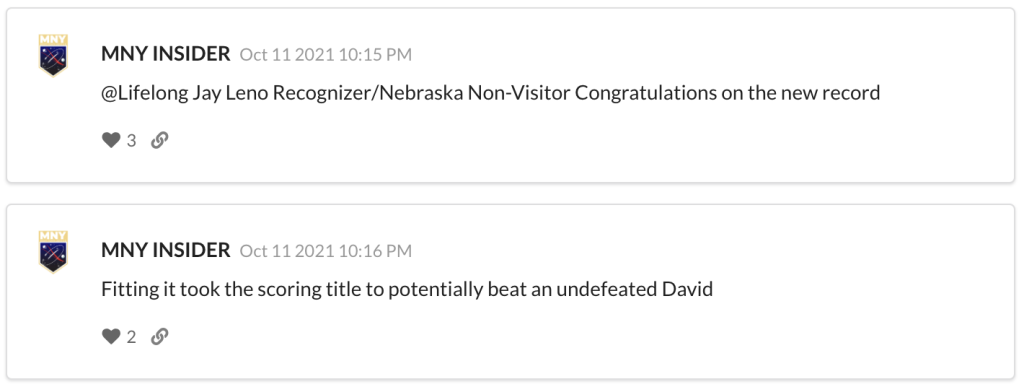Click the 'Congratulations on the new record' text
This screenshot has width=1024, height=387.
728,93
